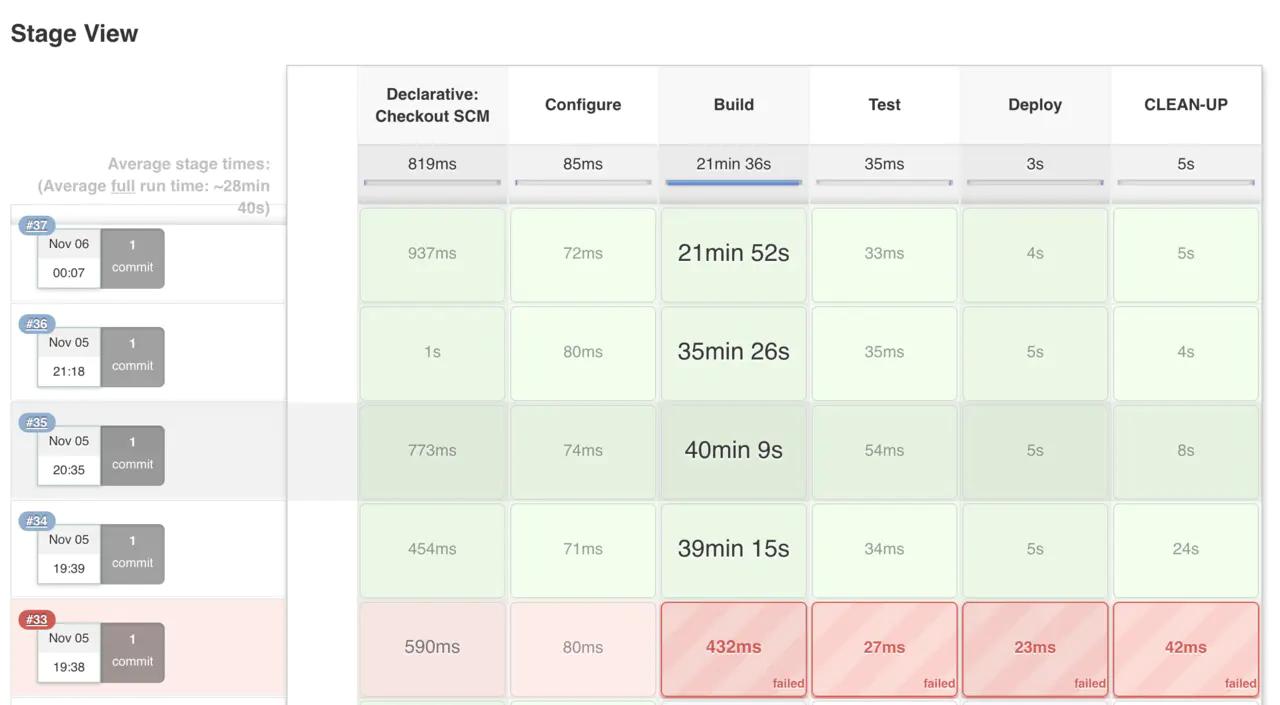Open build #36 badge

37,324
